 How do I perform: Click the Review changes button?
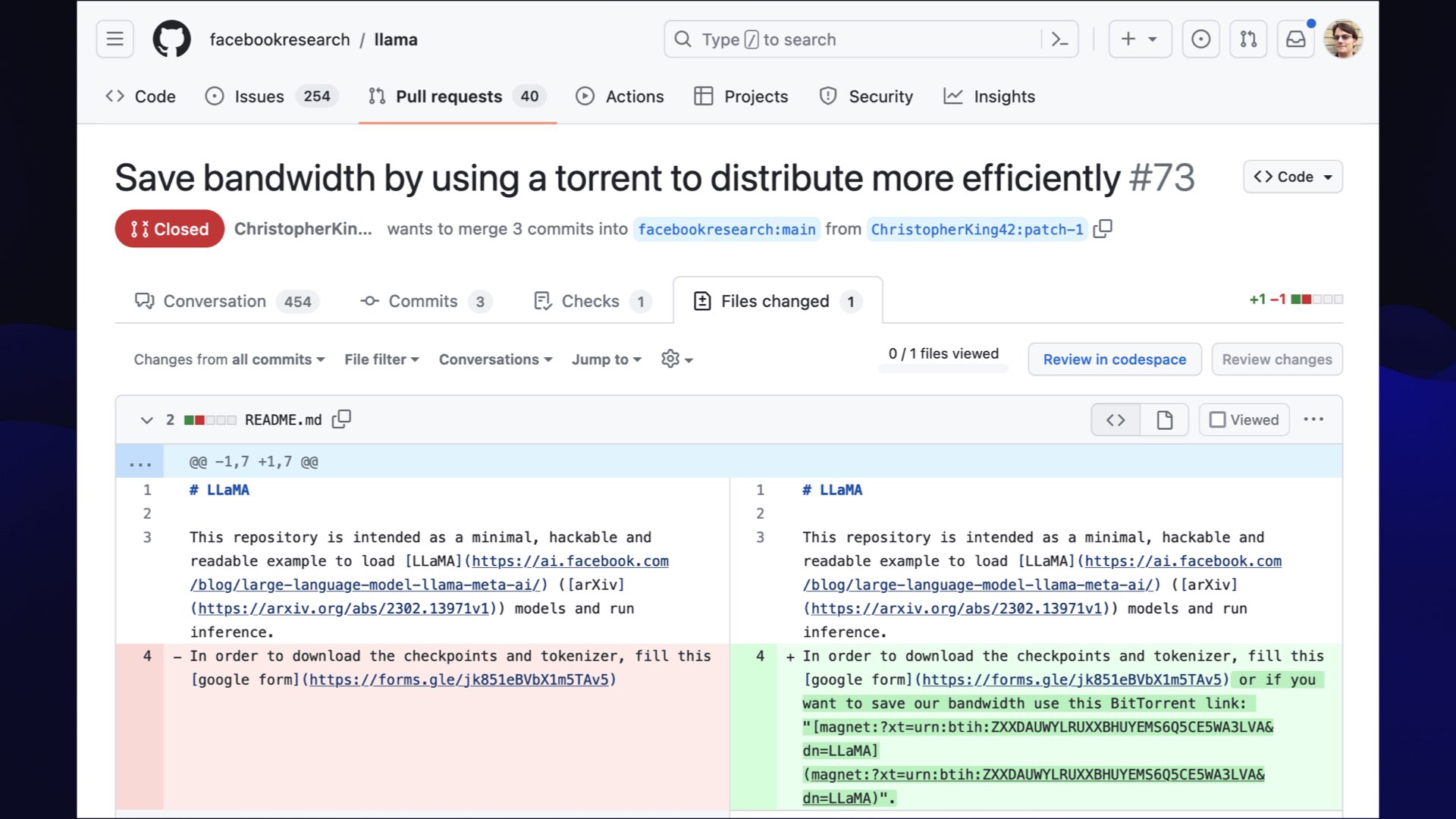[1277, 359]
